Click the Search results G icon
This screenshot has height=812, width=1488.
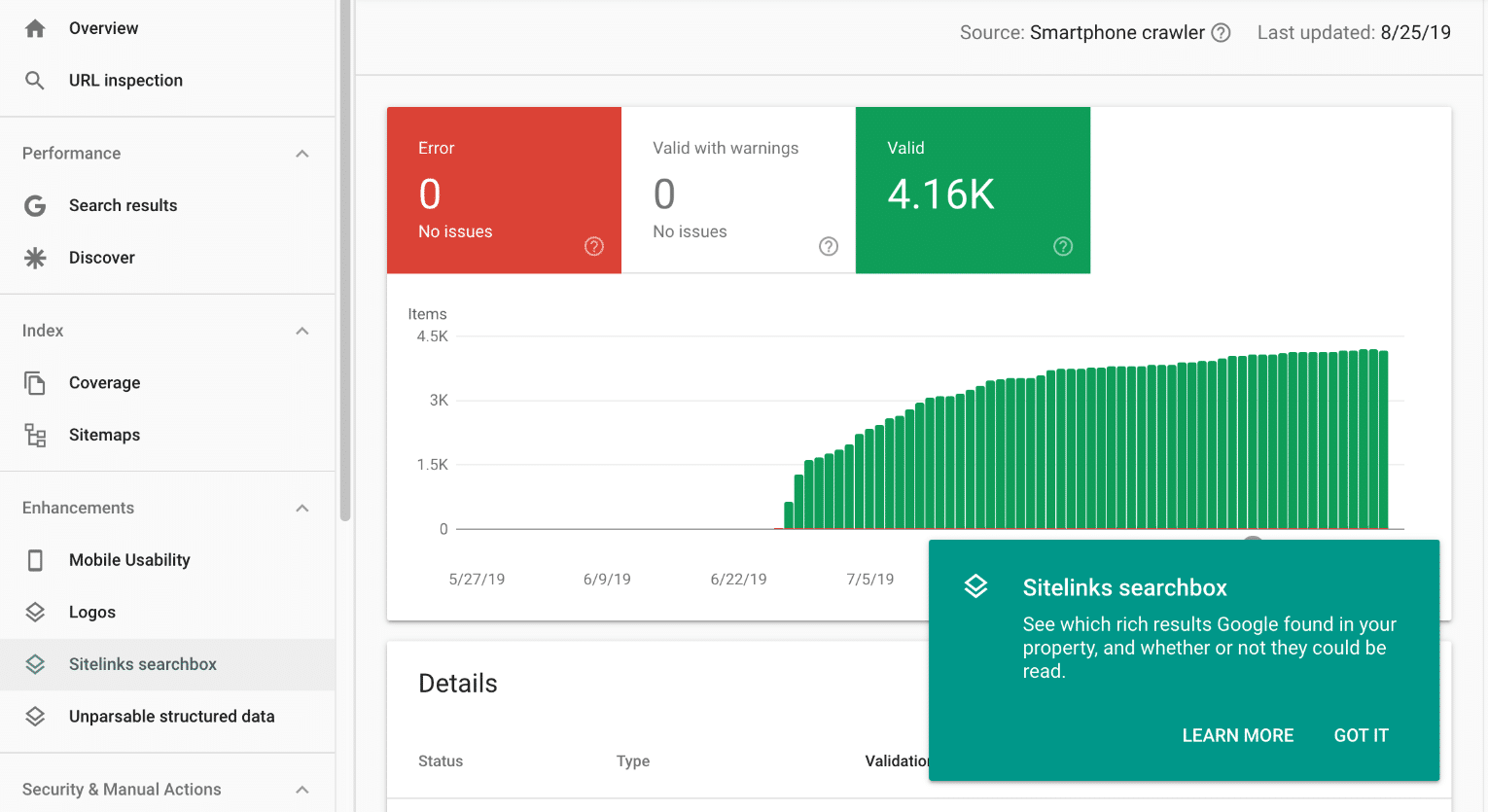(35, 205)
